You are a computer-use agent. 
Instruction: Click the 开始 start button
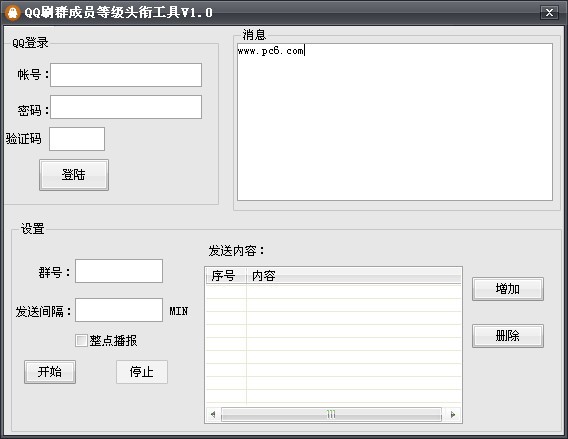coord(50,372)
